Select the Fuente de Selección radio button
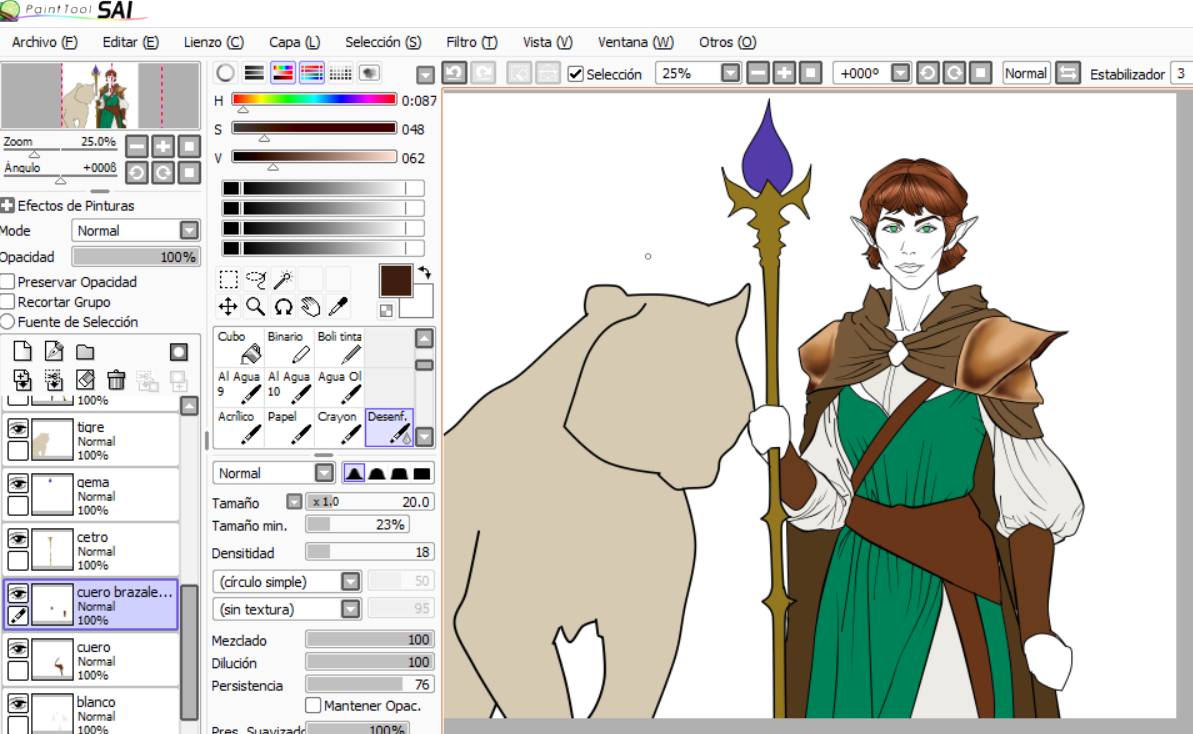The image size is (1193, 734). pos(8,322)
